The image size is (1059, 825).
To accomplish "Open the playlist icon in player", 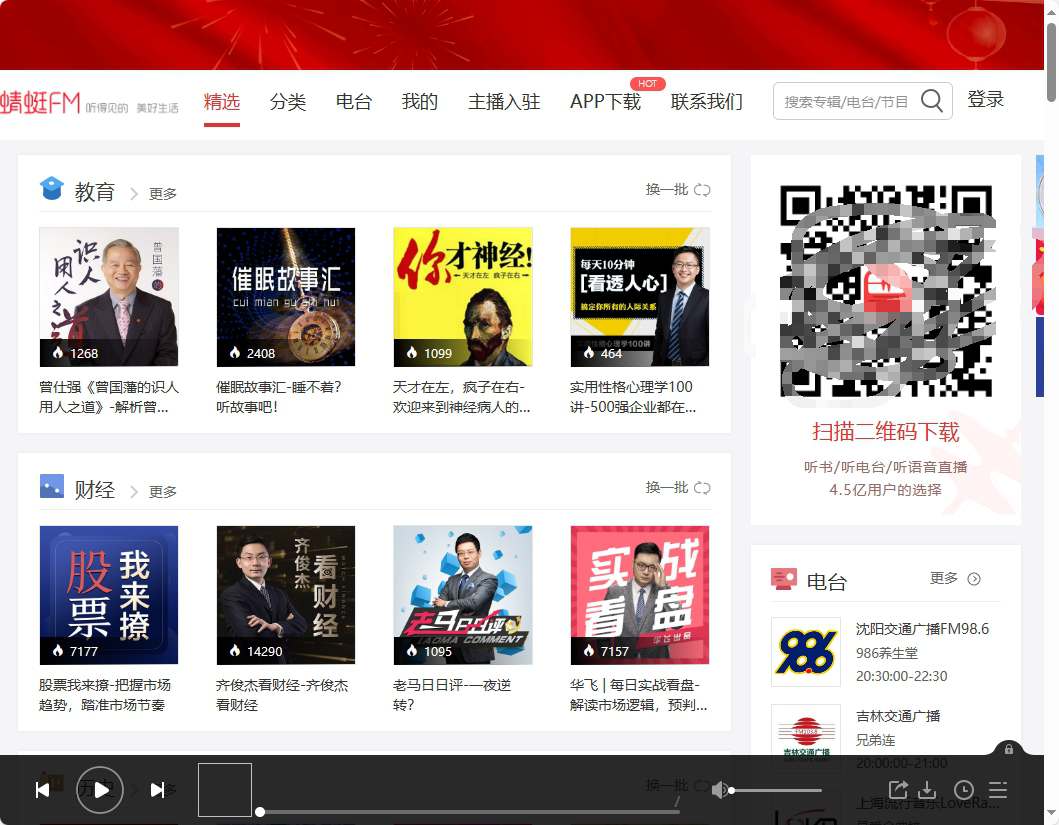I will pyautogui.click(x=998, y=790).
